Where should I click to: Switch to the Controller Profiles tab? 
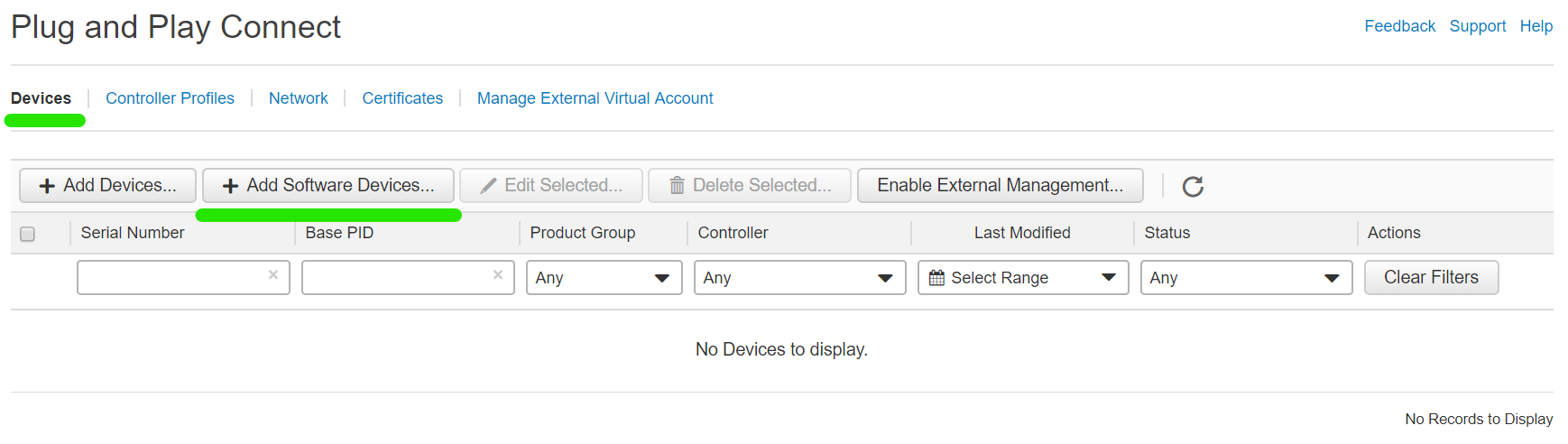coord(170,98)
